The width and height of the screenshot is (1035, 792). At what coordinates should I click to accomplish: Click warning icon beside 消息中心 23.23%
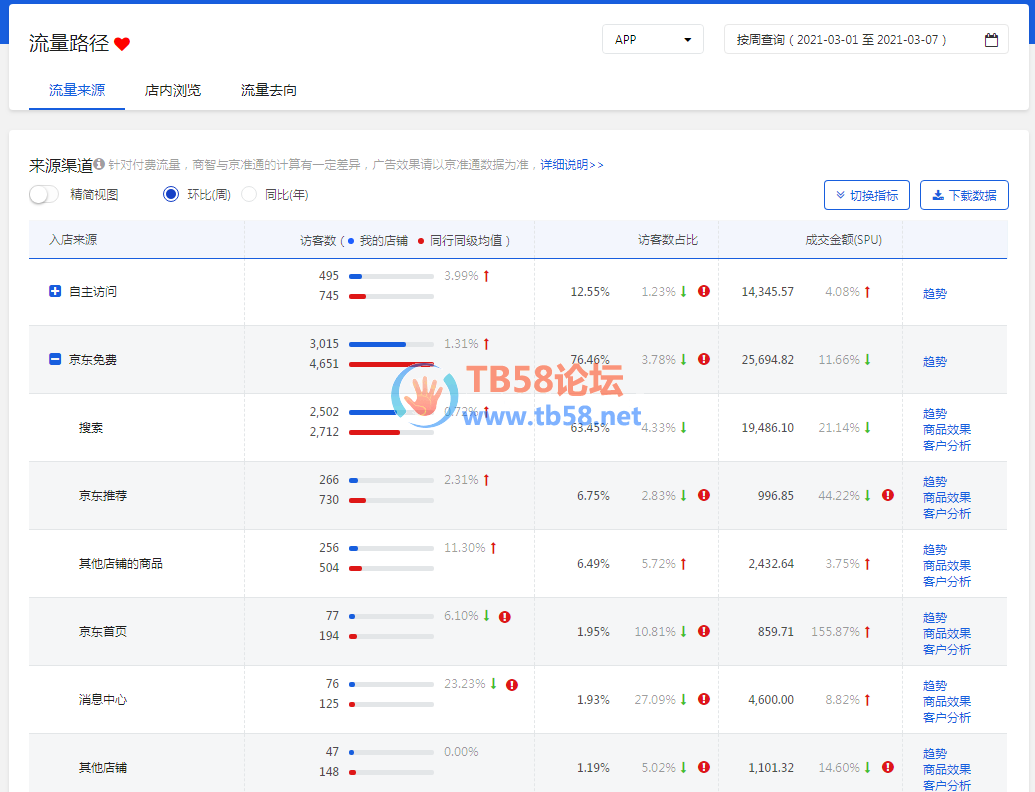(512, 685)
